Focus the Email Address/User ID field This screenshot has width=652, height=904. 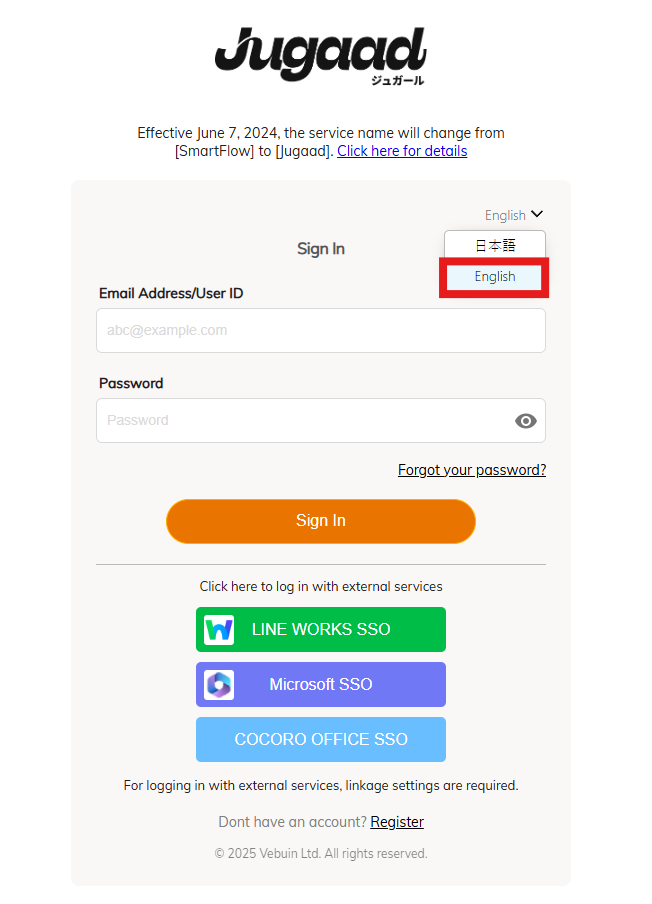pos(321,330)
